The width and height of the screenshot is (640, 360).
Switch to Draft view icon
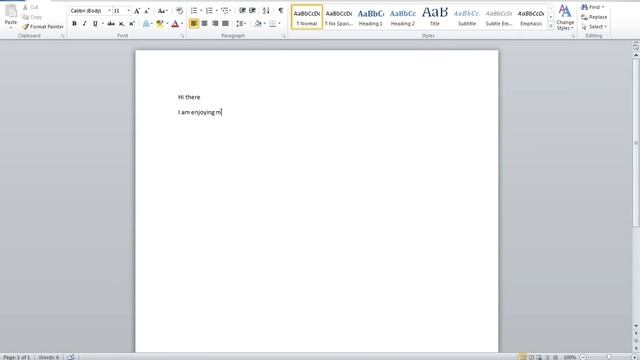(556, 357)
